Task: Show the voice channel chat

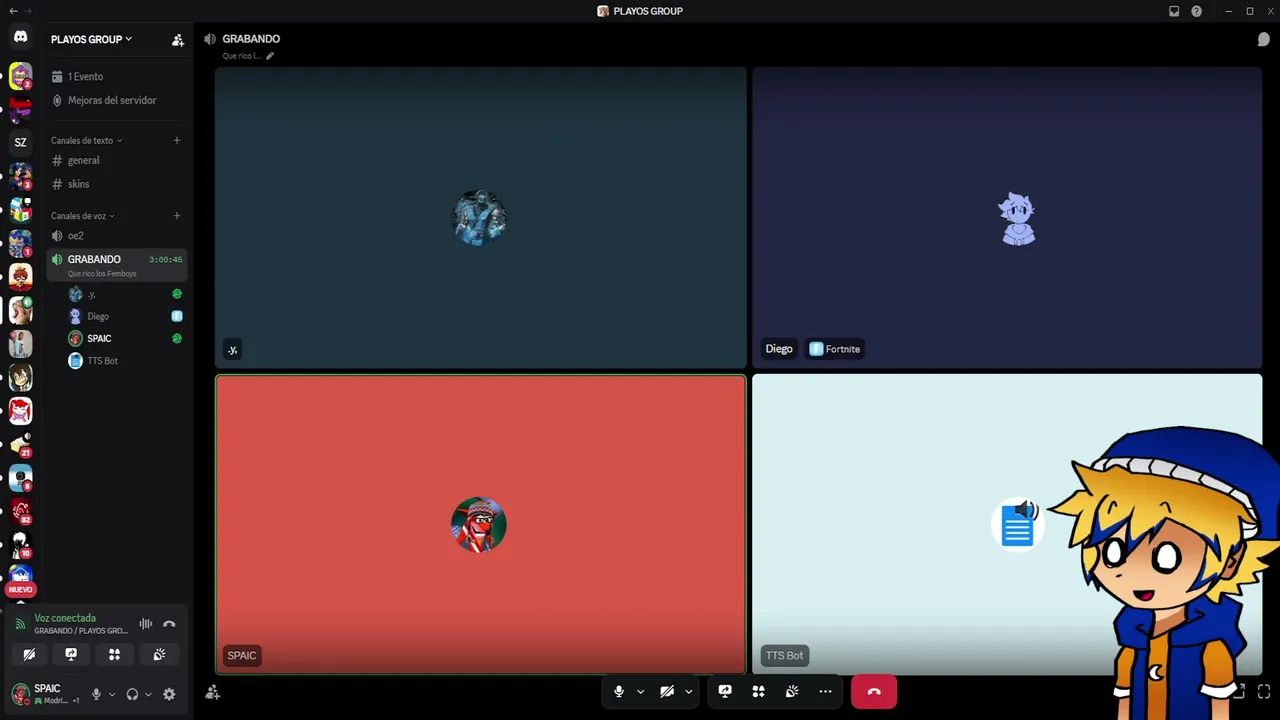Action: 1264,39
